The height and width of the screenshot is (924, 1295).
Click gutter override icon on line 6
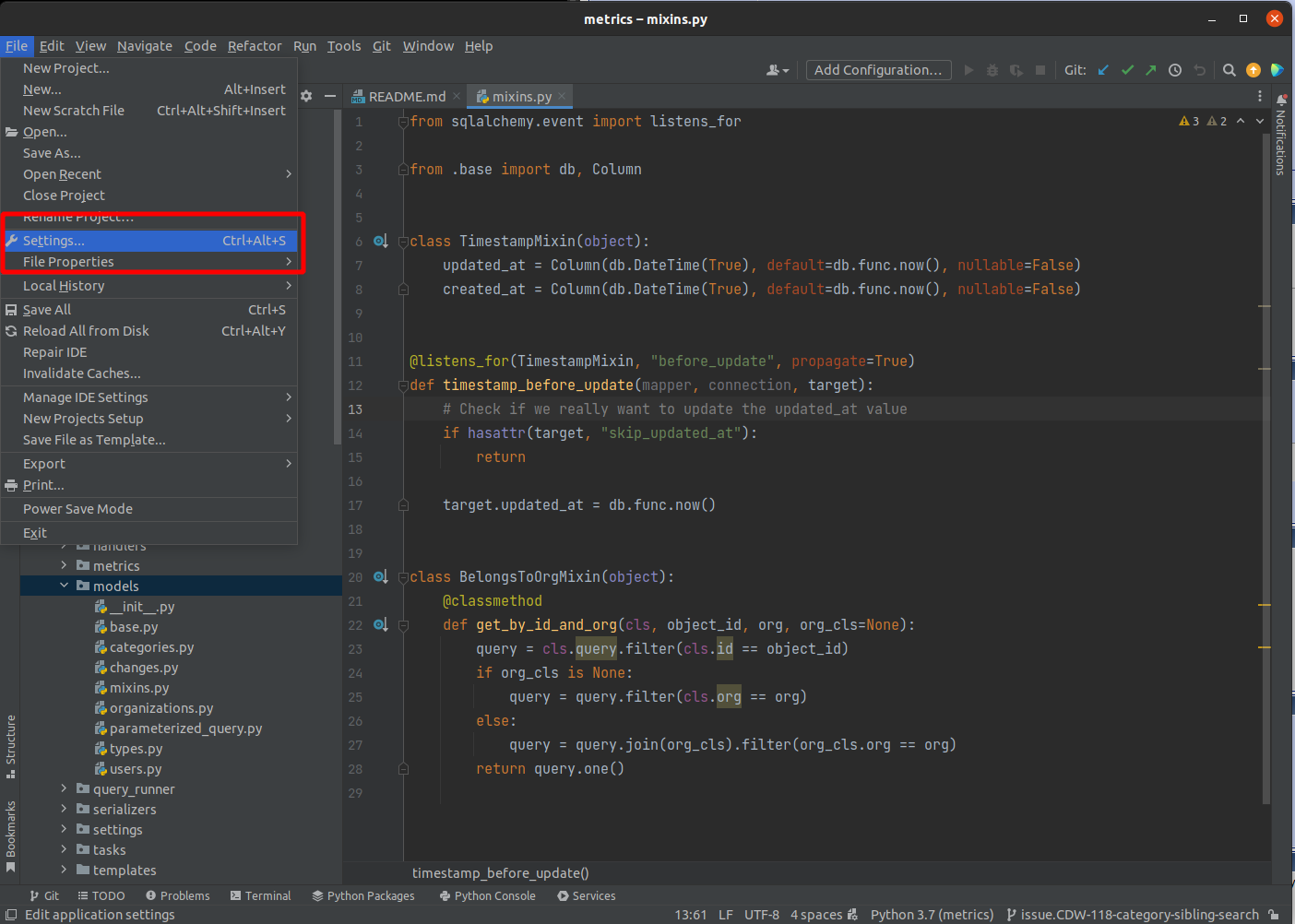click(380, 242)
